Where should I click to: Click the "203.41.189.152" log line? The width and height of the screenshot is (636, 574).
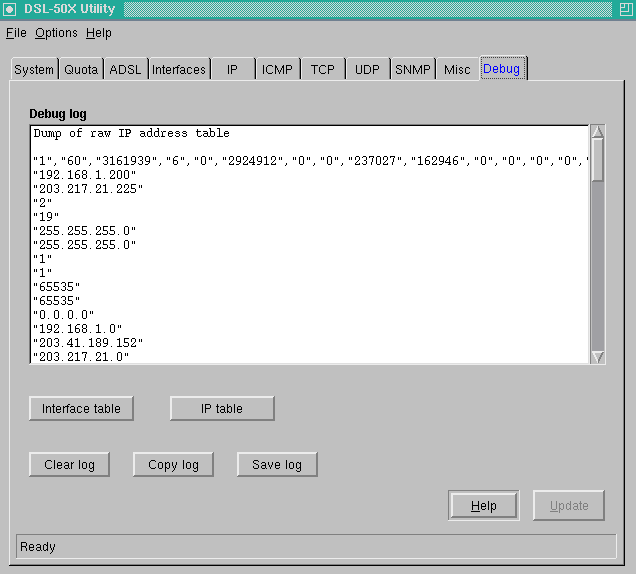click(x=88, y=343)
